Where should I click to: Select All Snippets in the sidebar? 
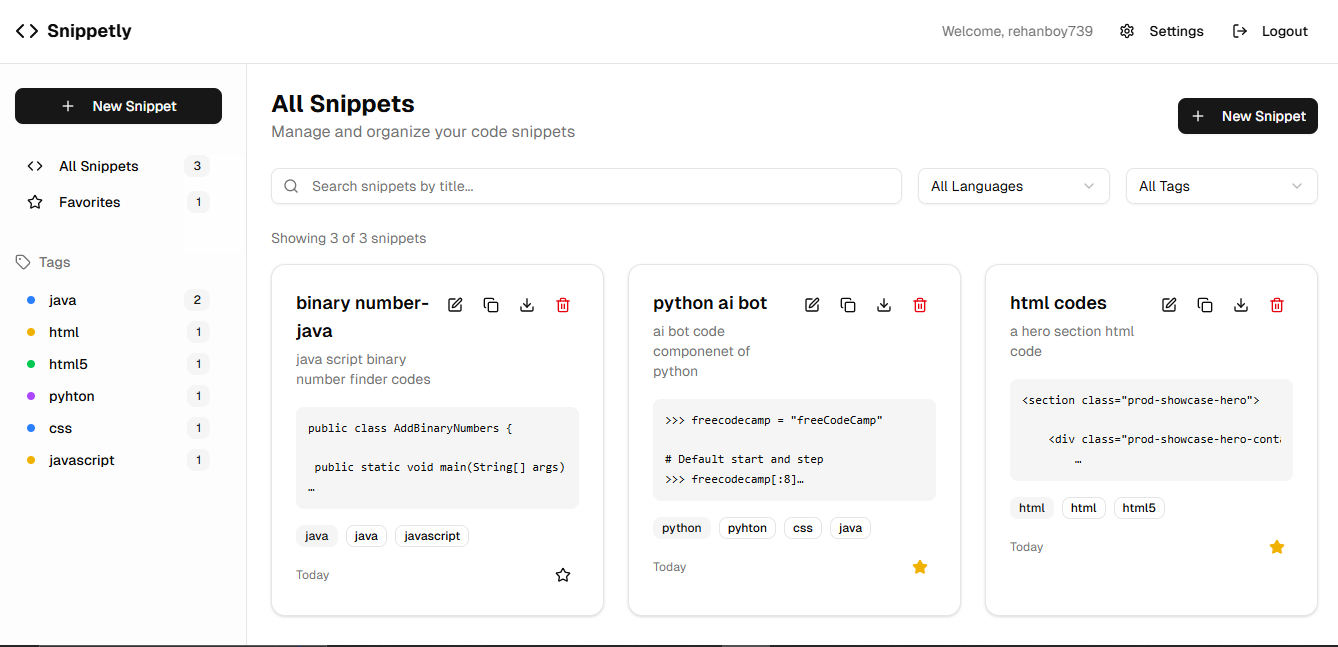pos(98,166)
